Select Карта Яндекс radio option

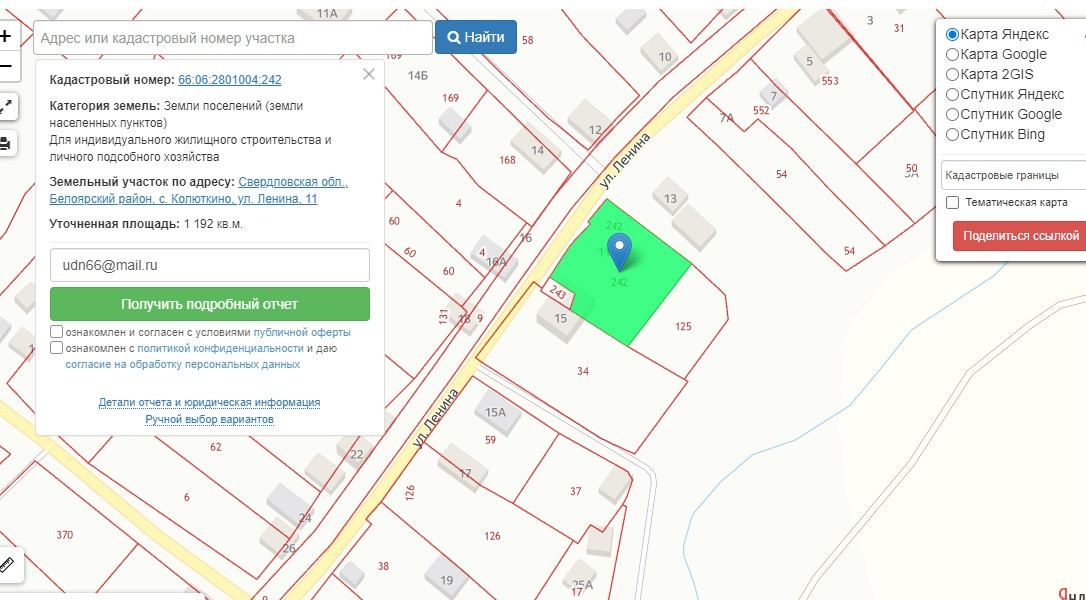952,34
